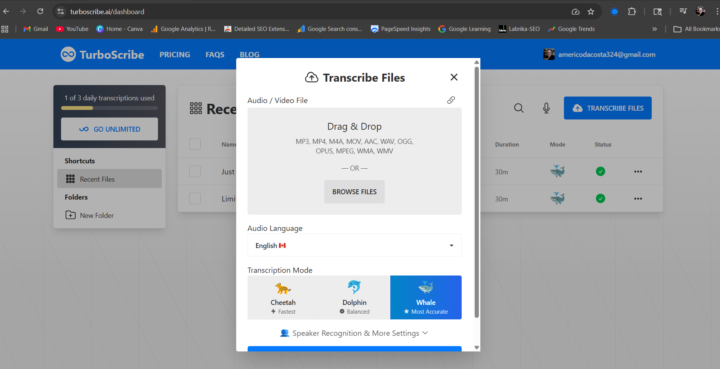Toggle checkbox for the 'Limi' file row
Image resolution: width=720 pixels, height=369 pixels.
pos(195,198)
